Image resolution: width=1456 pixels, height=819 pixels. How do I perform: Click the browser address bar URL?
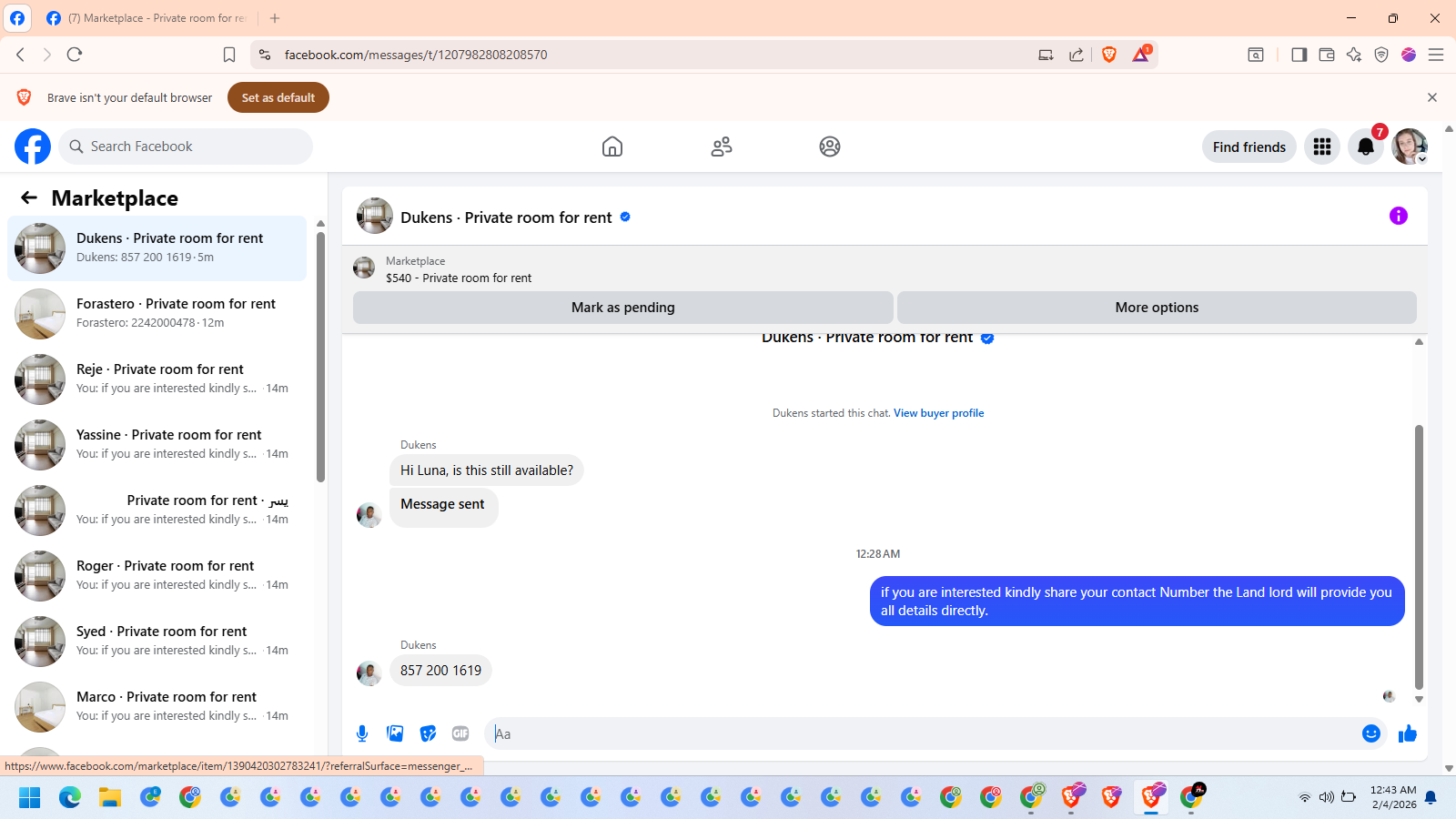point(416,55)
